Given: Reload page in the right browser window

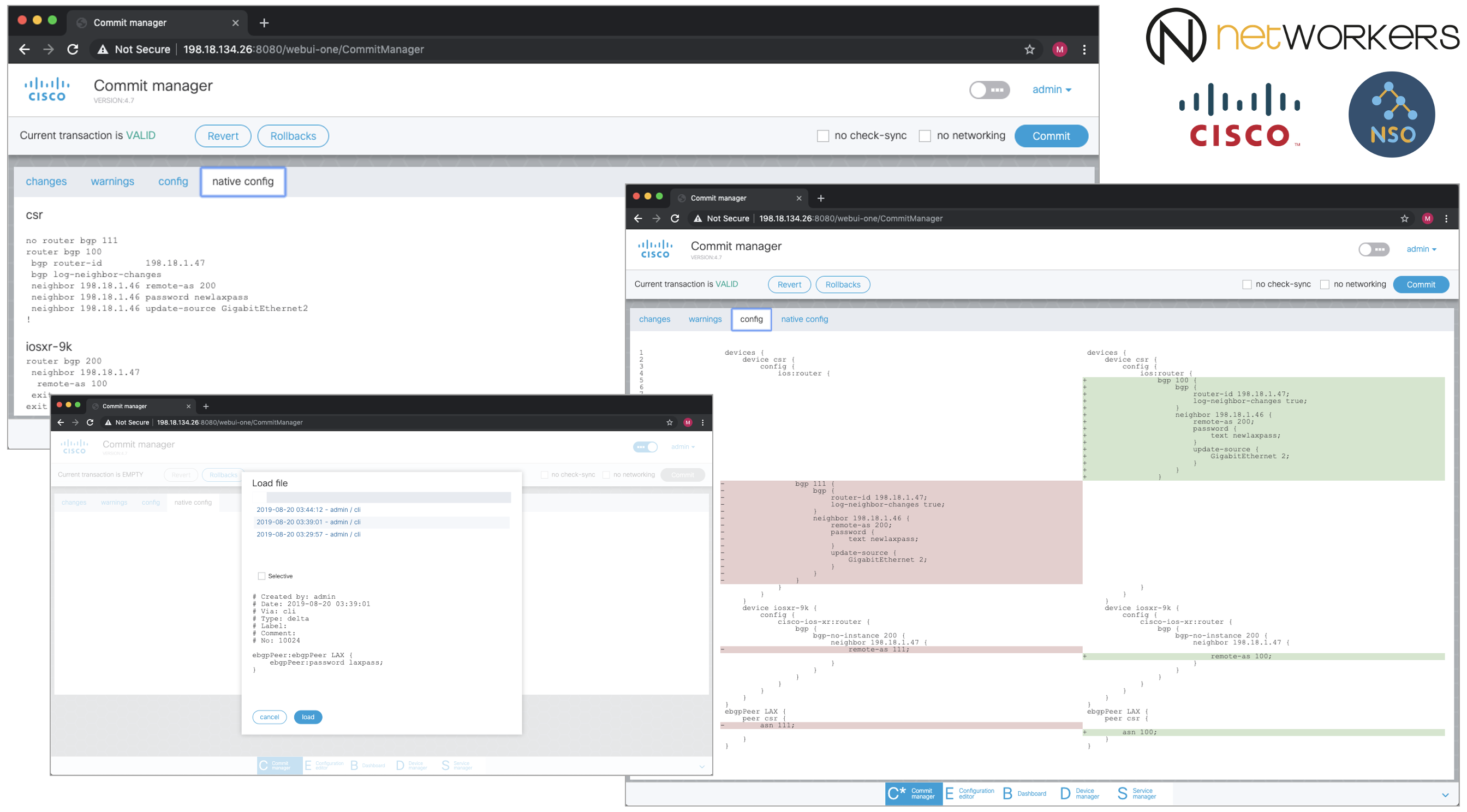Looking at the screenshot, I should pos(675,219).
